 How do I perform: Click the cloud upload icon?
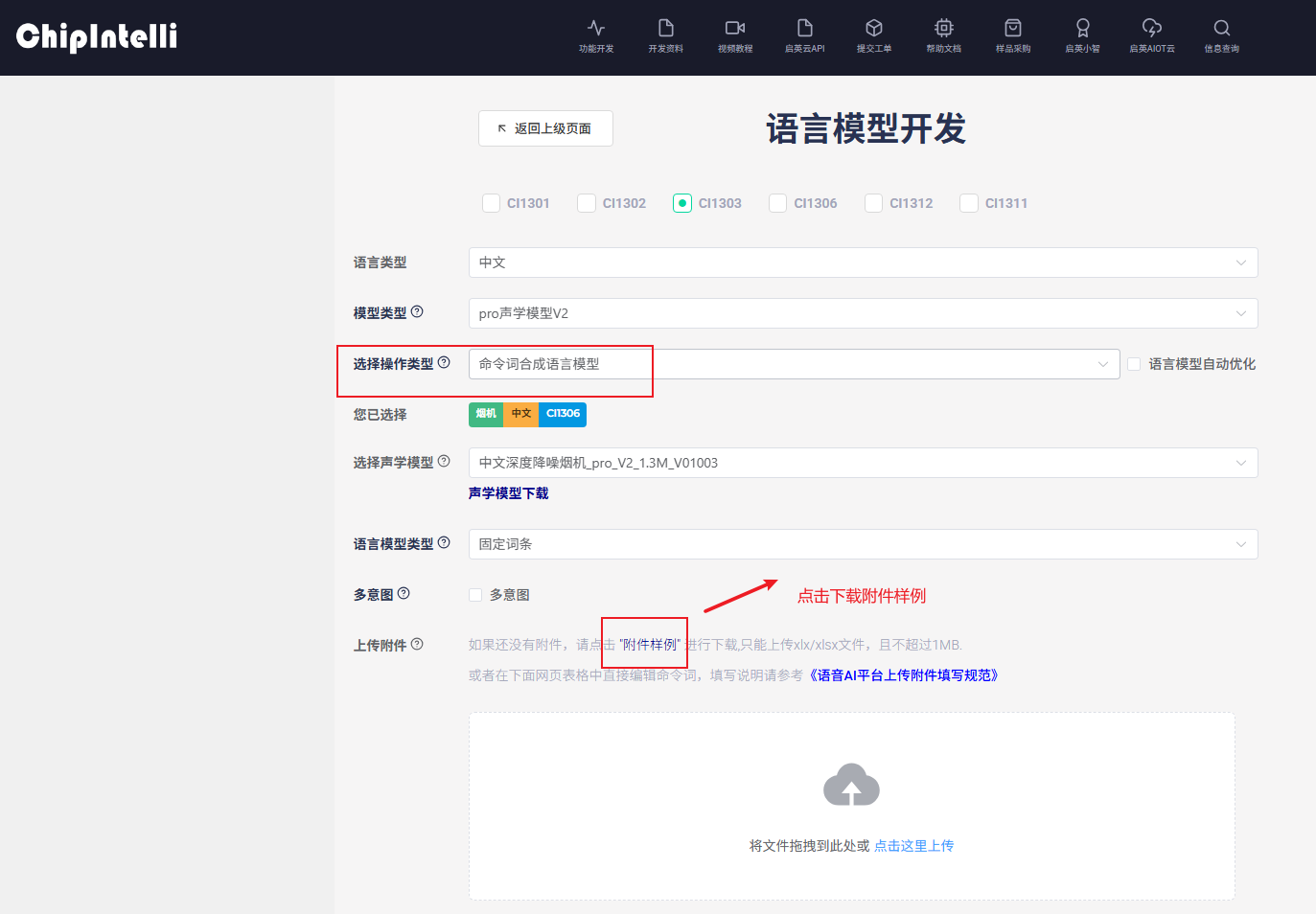[851, 786]
